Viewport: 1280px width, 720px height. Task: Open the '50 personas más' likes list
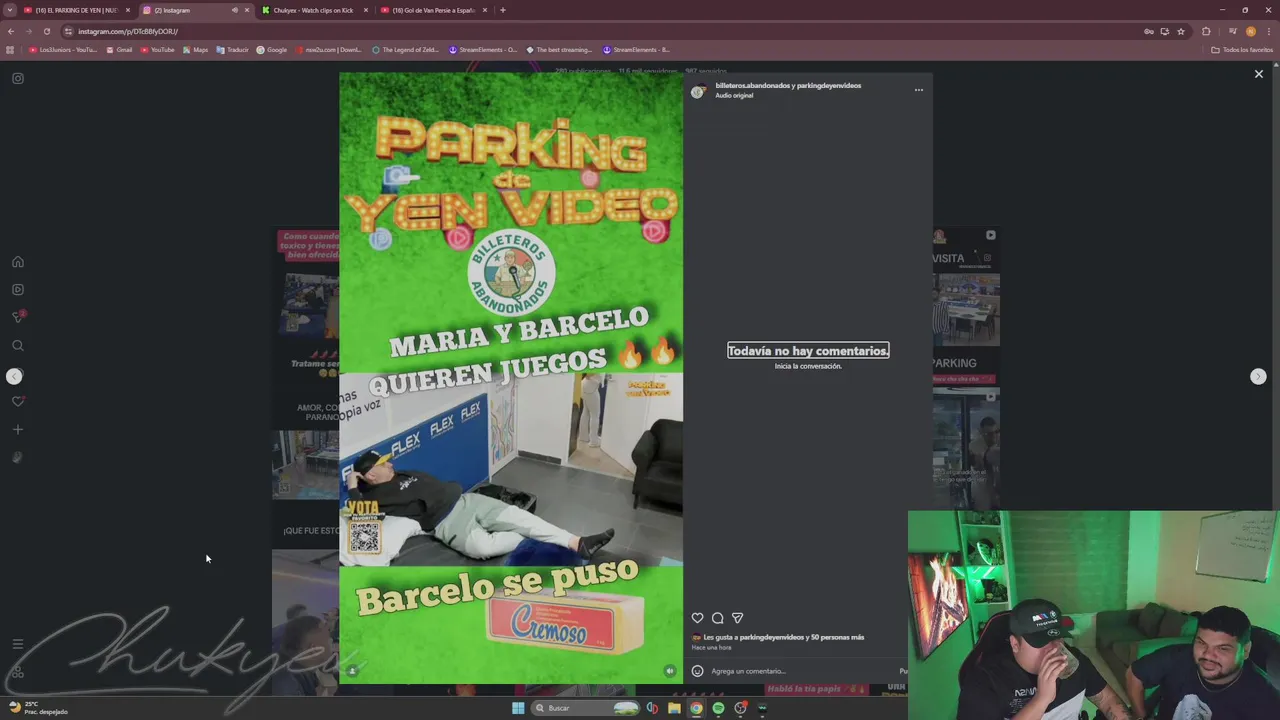[838, 637]
